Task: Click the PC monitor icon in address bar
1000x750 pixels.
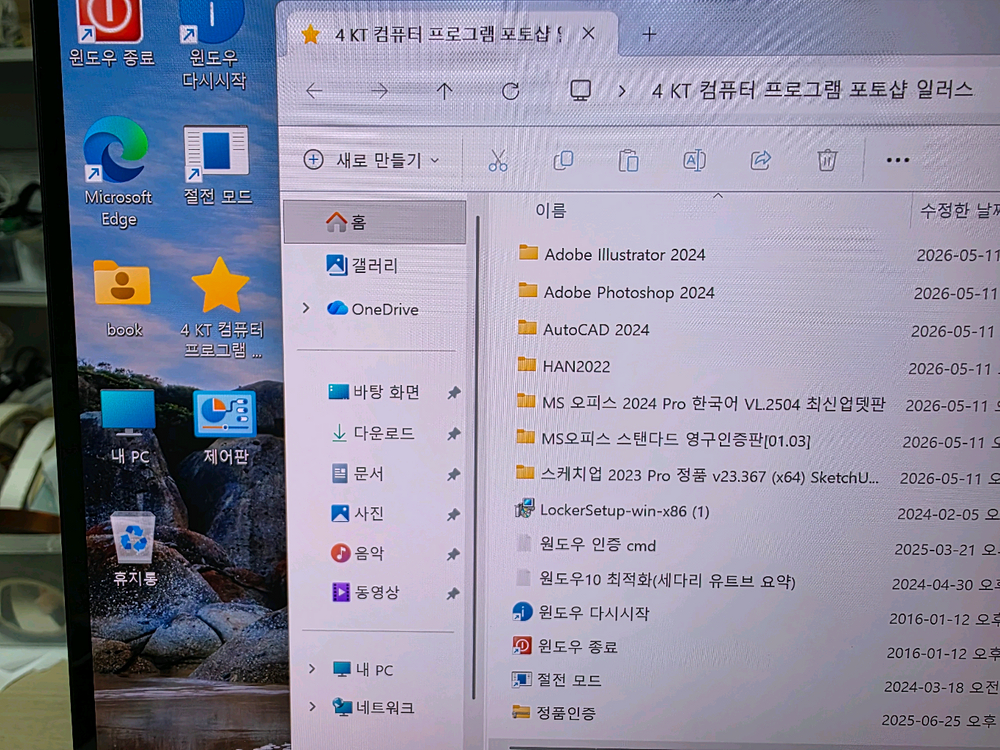Action: [x=580, y=91]
